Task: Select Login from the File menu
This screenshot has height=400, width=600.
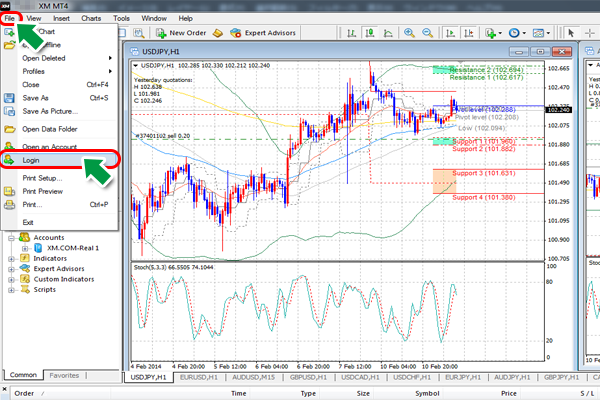Action: click(x=59, y=160)
